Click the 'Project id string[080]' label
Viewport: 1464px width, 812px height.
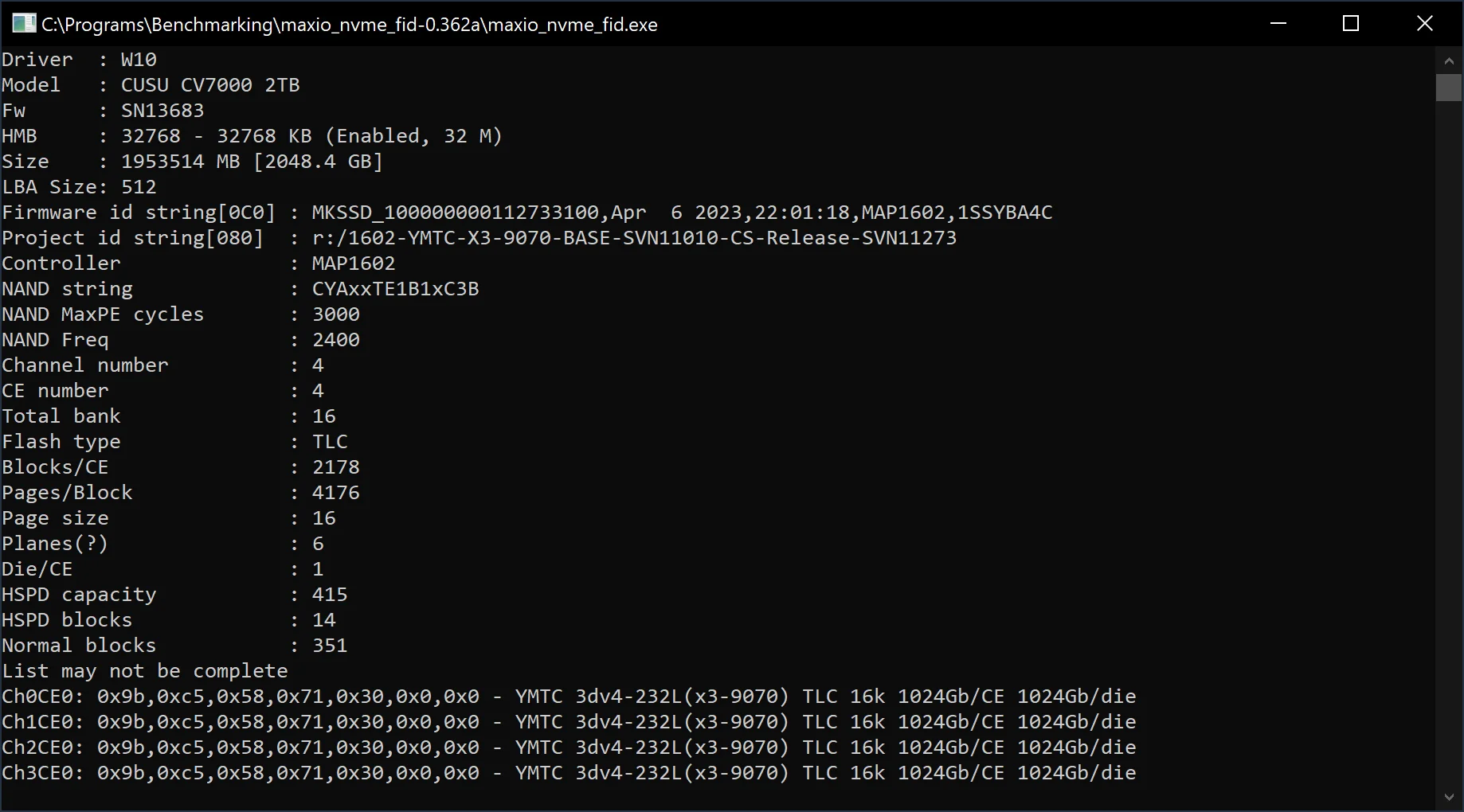[132, 238]
